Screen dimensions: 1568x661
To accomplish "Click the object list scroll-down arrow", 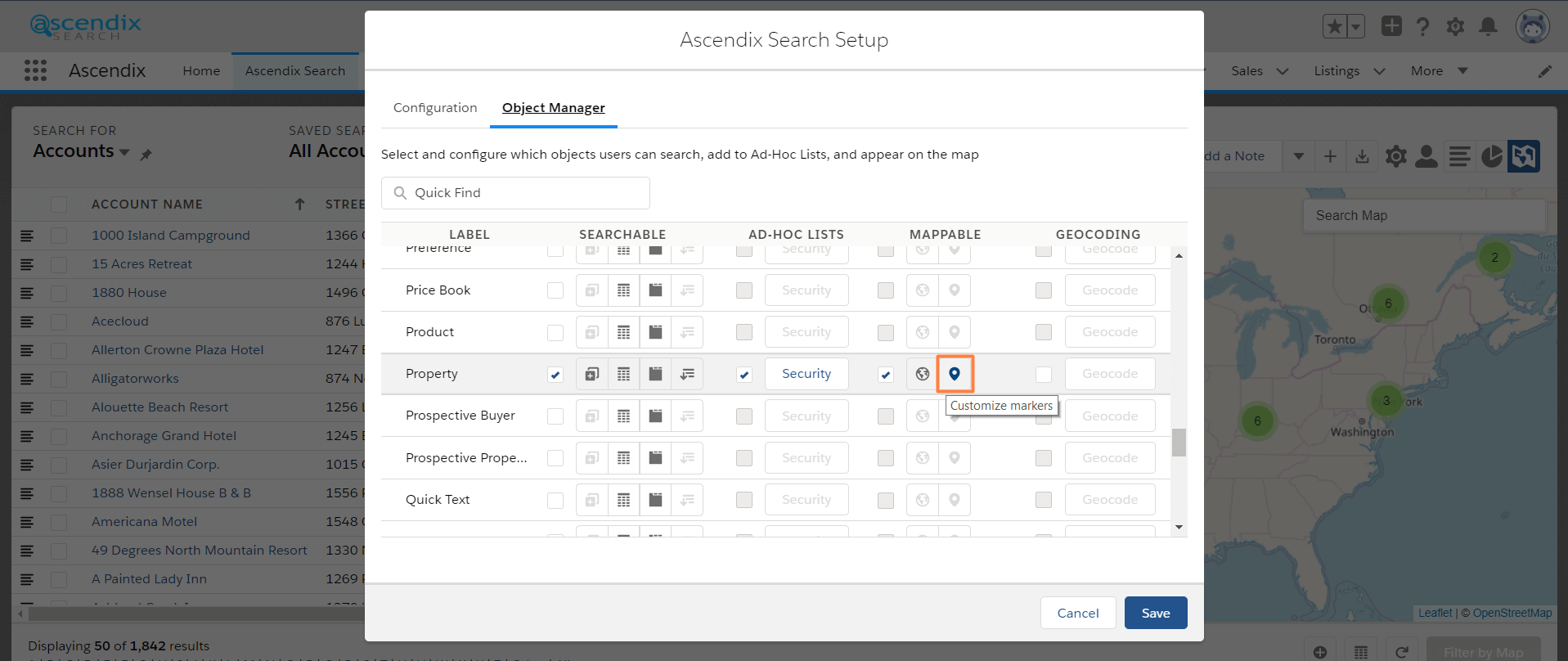I will click(1179, 528).
